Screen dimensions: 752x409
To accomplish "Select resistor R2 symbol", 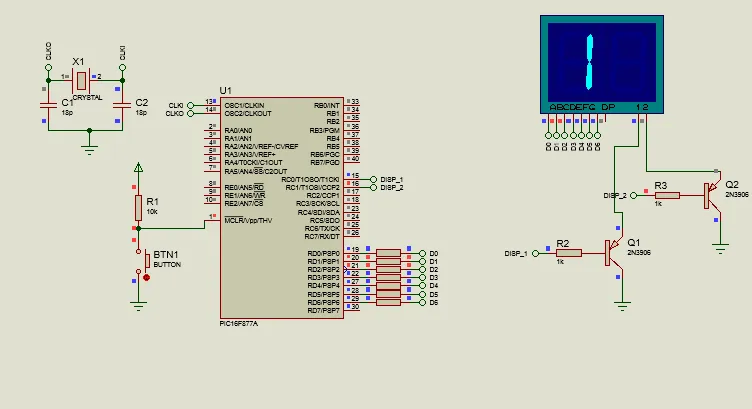I will click(569, 253).
